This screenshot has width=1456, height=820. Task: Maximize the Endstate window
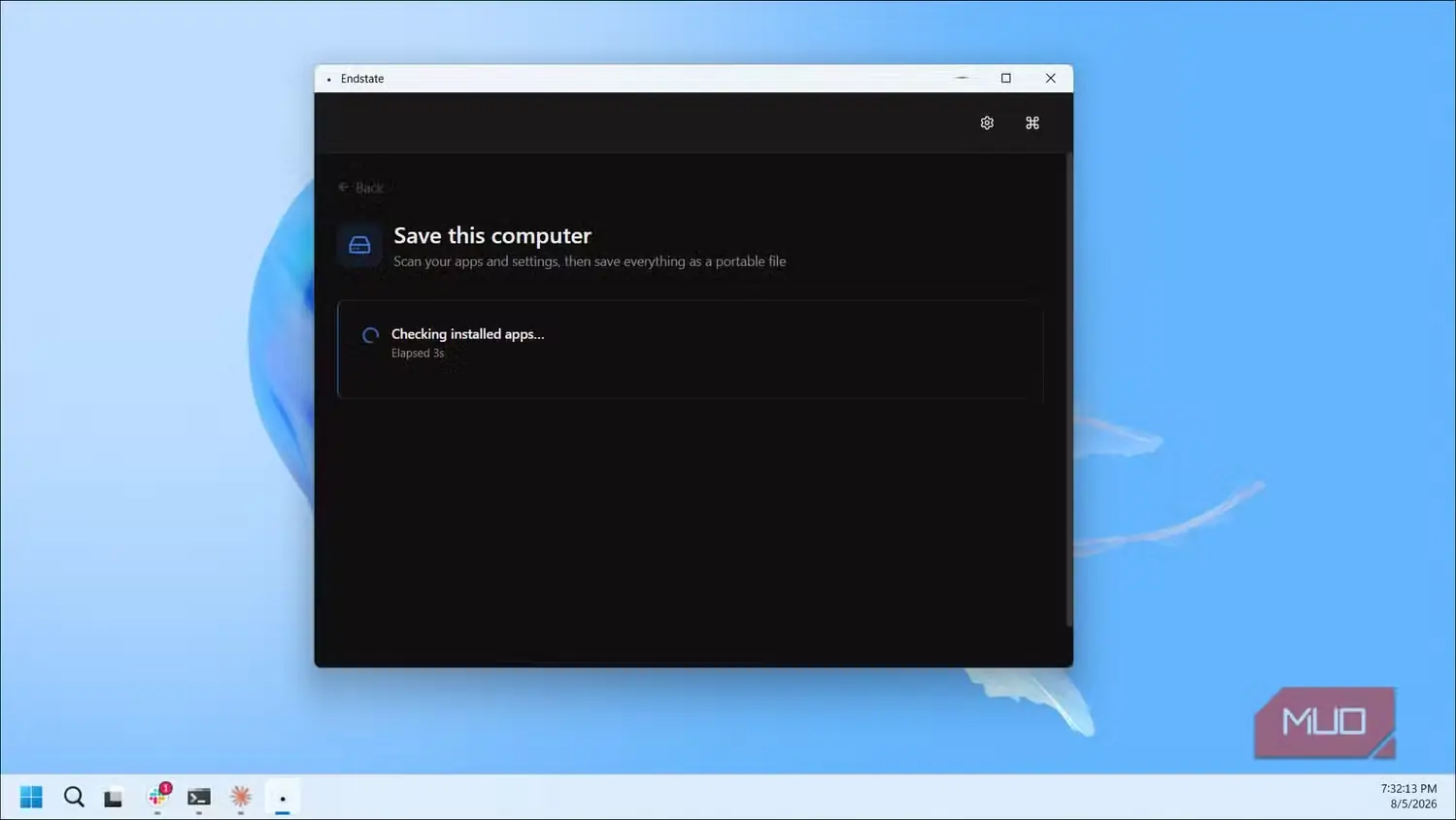pos(1006,79)
